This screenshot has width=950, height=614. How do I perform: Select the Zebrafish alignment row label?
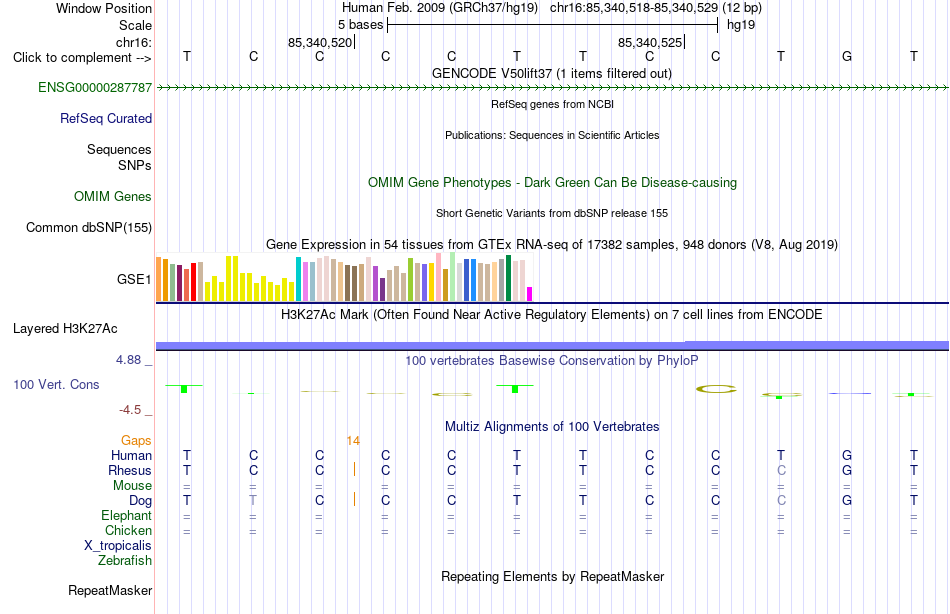[x=125, y=560]
